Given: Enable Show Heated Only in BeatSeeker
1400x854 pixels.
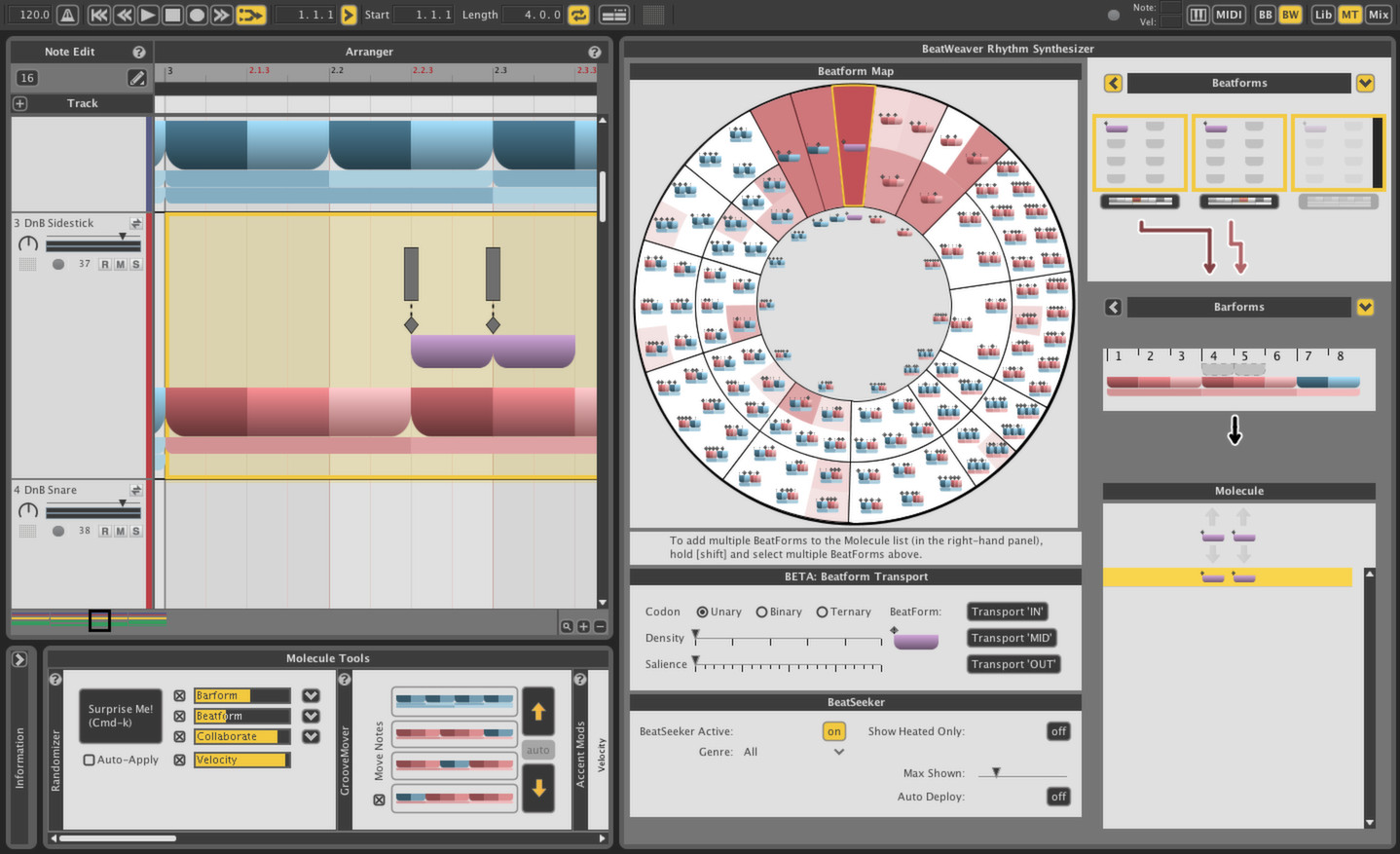Looking at the screenshot, I should pos(1058,731).
